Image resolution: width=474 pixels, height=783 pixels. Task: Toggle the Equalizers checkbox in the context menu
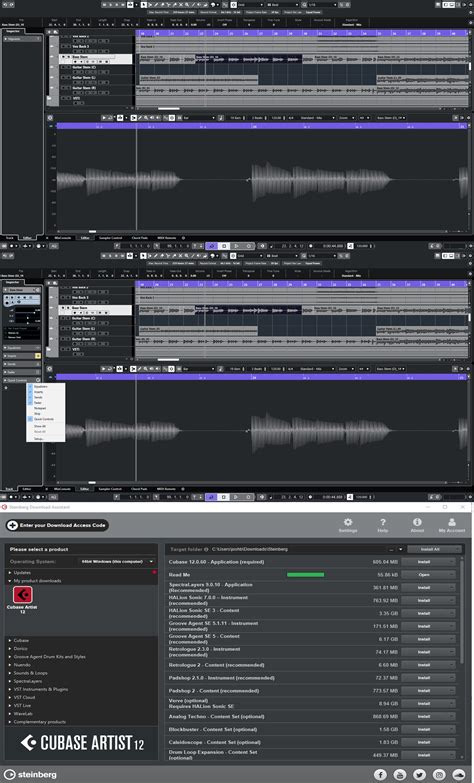coord(30,387)
